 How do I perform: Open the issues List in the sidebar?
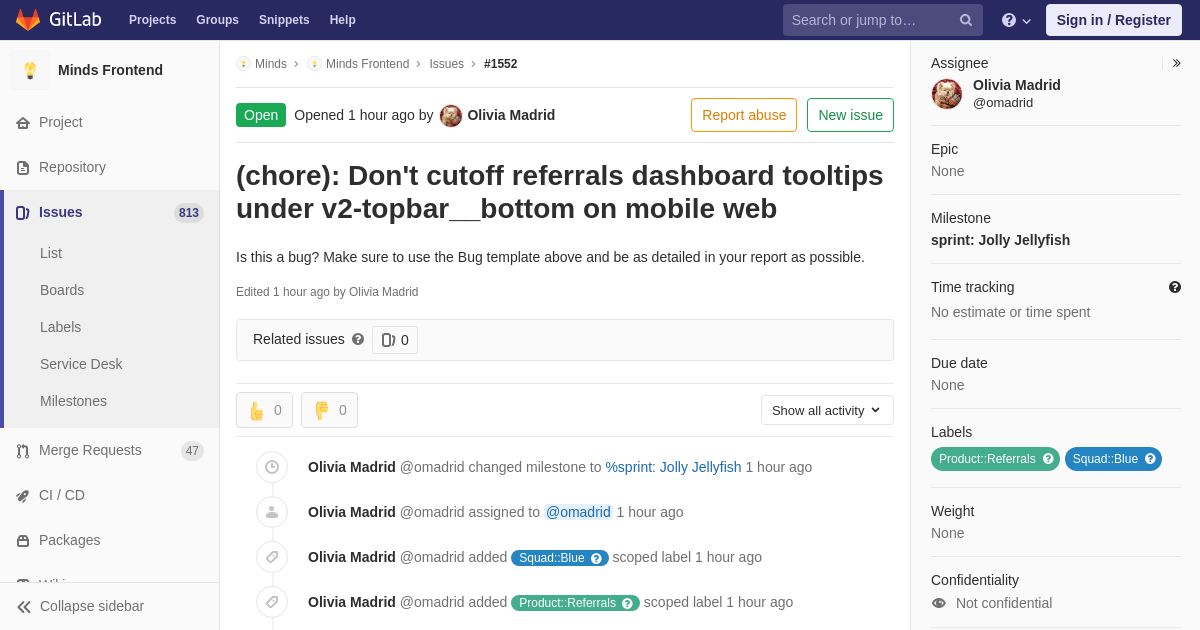click(x=51, y=253)
